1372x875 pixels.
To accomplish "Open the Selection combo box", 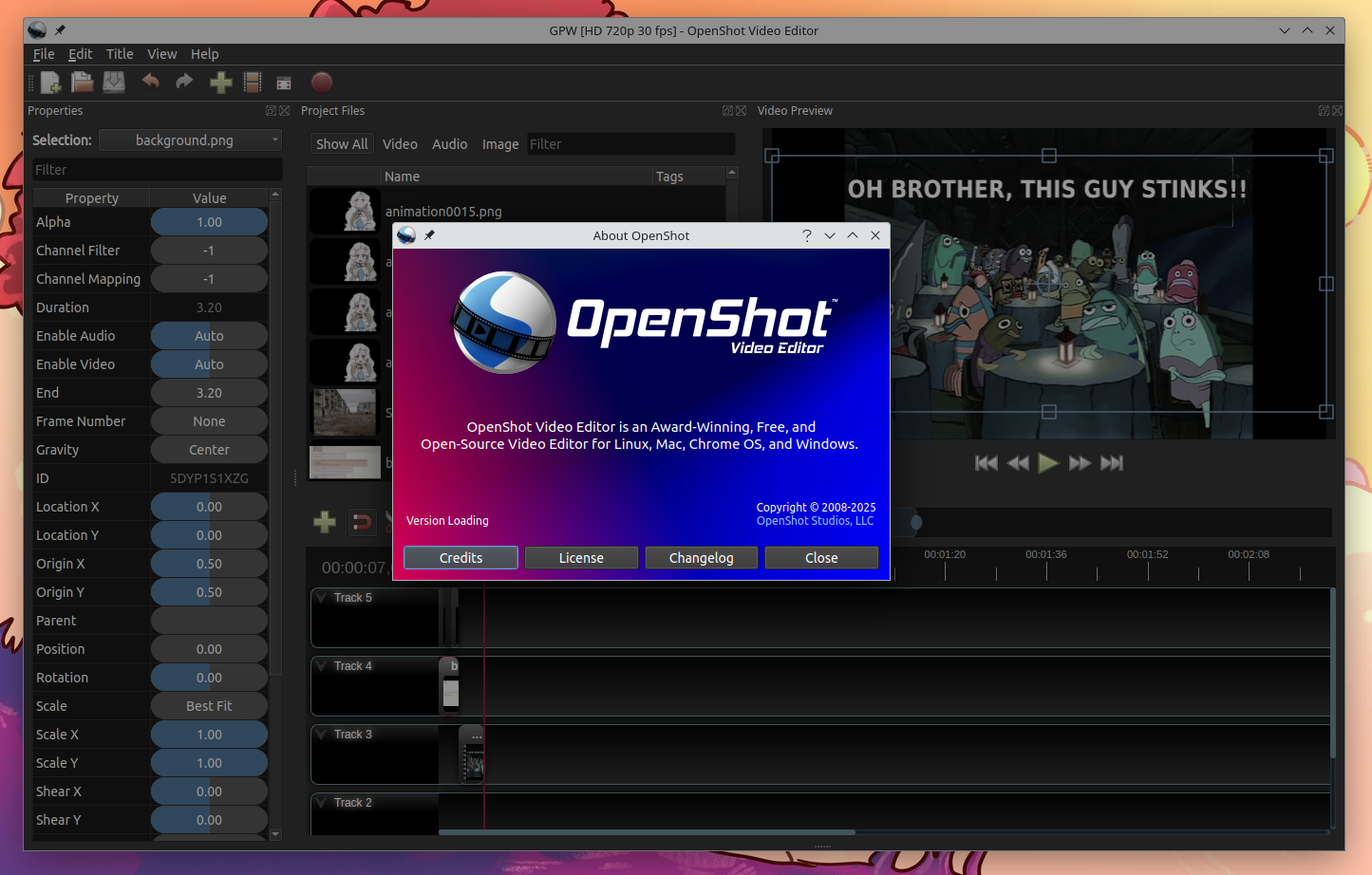I will point(191,140).
